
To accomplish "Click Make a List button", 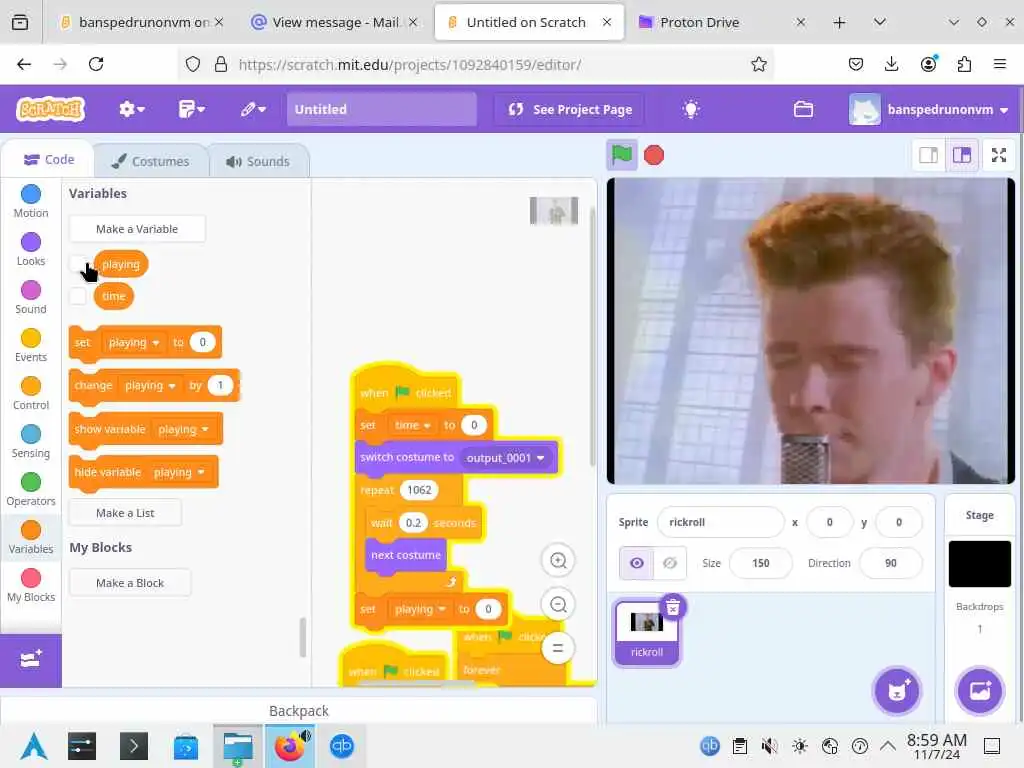I will pyautogui.click(x=125, y=513).
